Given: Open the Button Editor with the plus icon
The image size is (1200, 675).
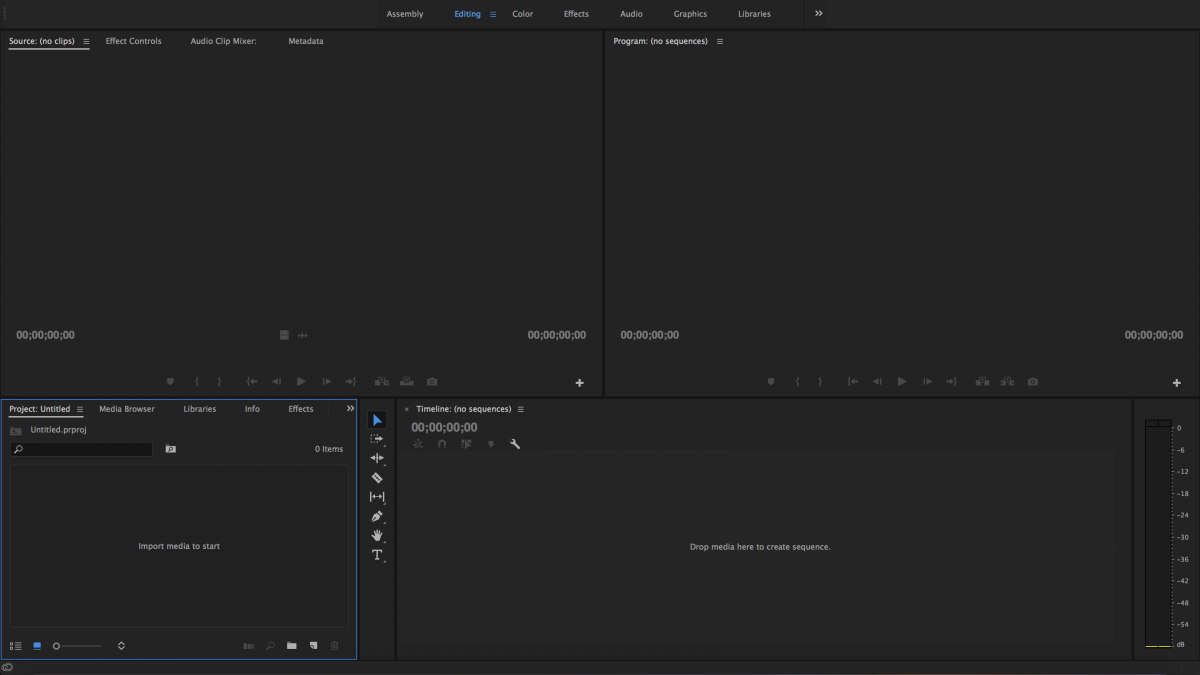Looking at the screenshot, I should pos(1176,382).
